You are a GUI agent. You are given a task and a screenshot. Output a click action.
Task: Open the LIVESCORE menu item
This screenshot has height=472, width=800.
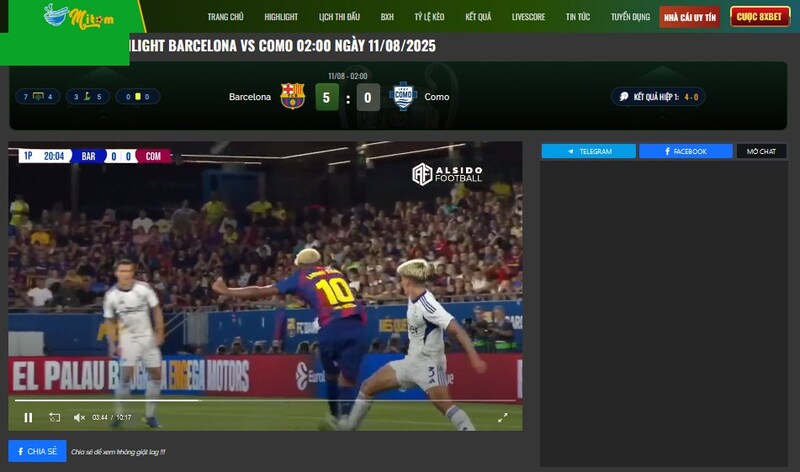coord(528,17)
